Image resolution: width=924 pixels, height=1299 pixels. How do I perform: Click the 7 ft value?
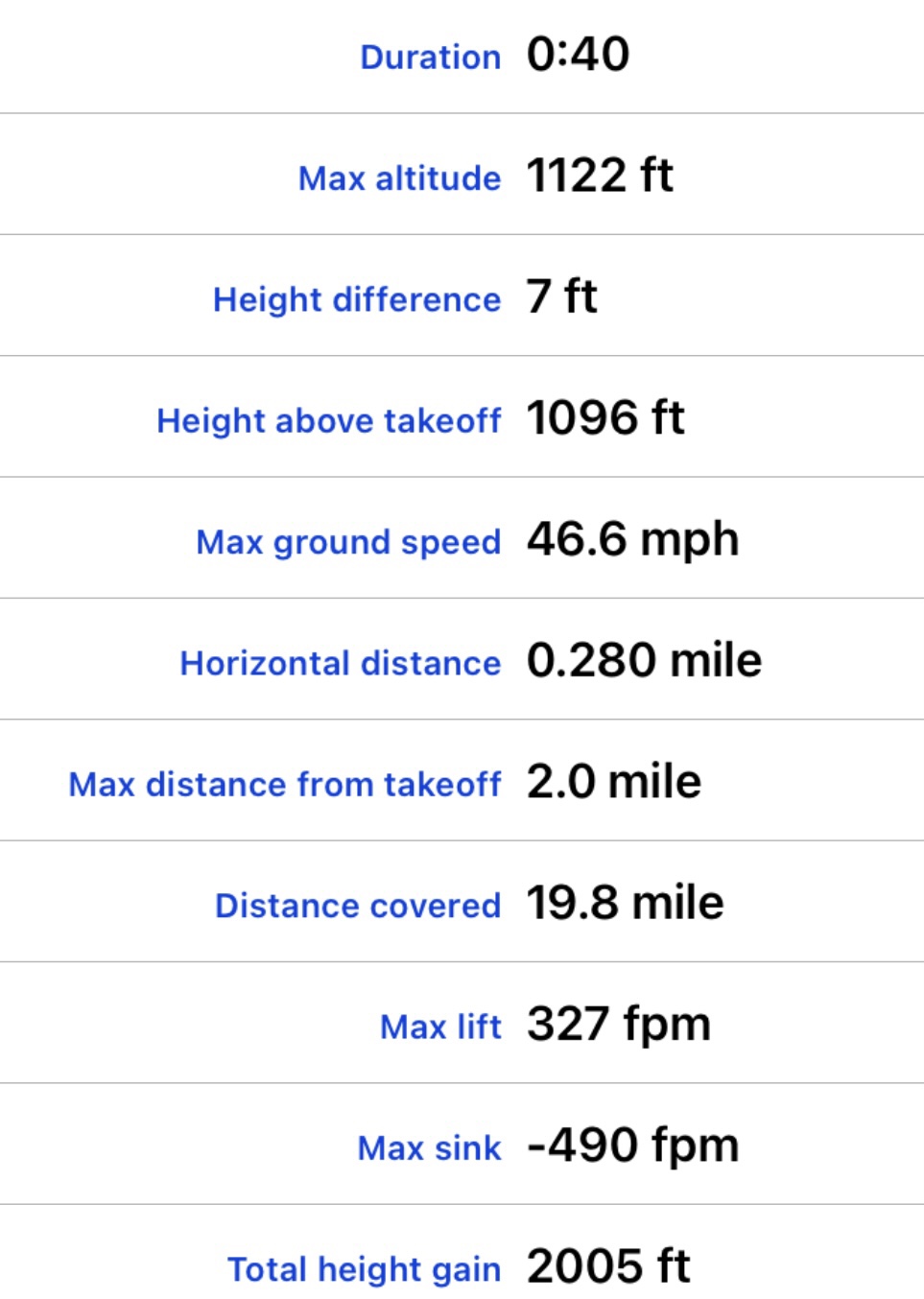click(561, 296)
